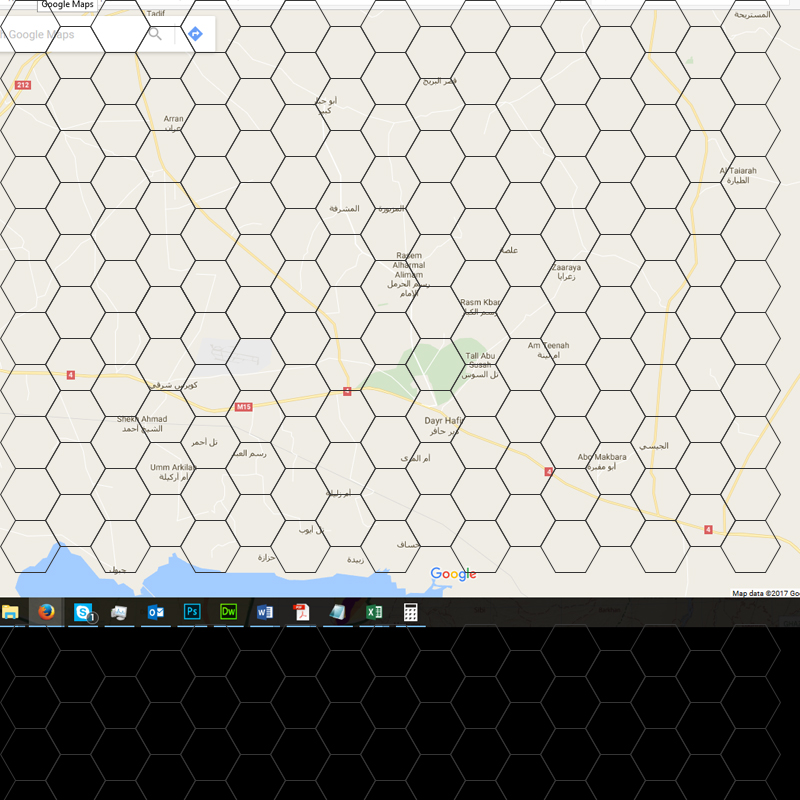The height and width of the screenshot is (800, 800).
Task: Click the Map data ©2017 attribution text
Action: (765, 593)
